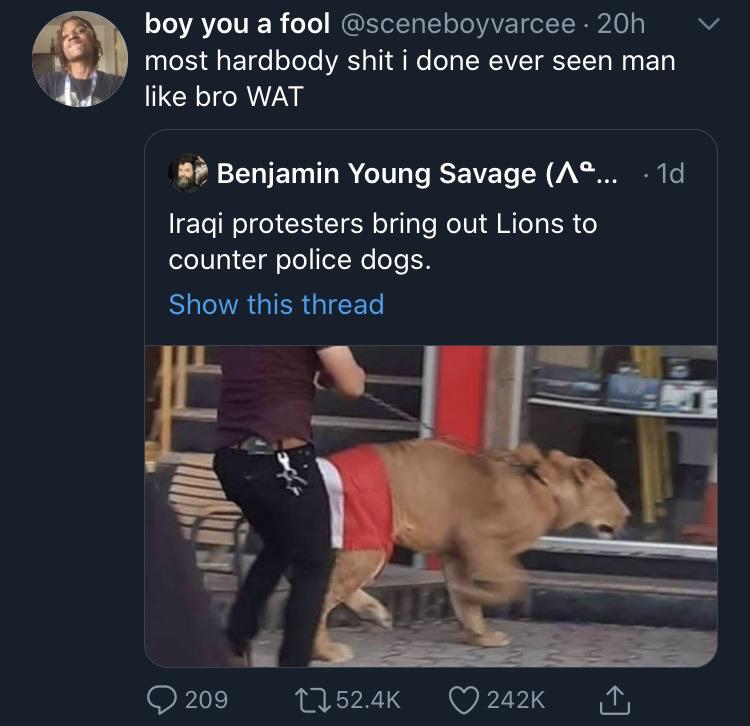Click the reply speech bubble icon

point(161,697)
